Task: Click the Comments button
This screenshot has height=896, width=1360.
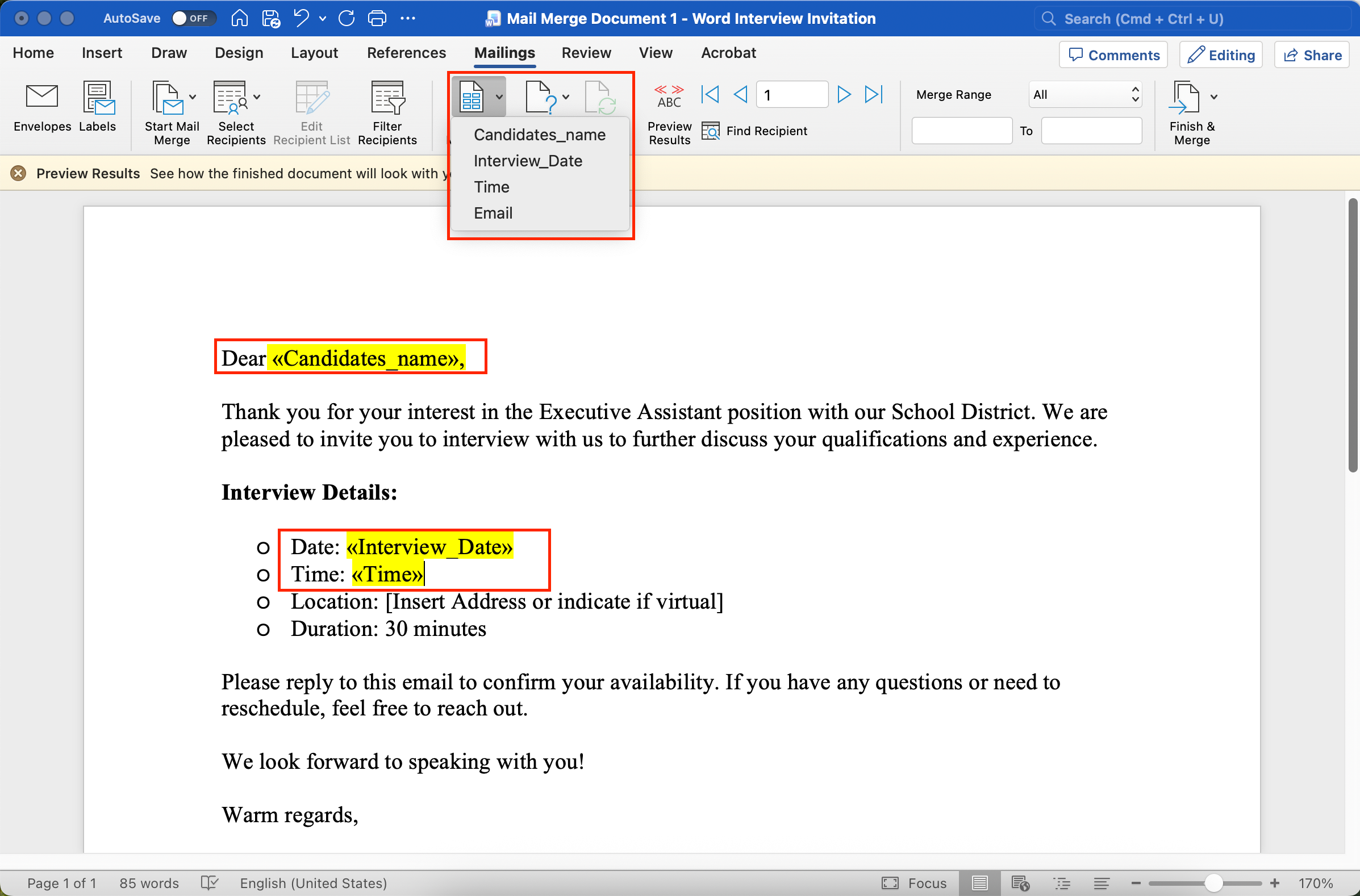Action: (x=1113, y=55)
